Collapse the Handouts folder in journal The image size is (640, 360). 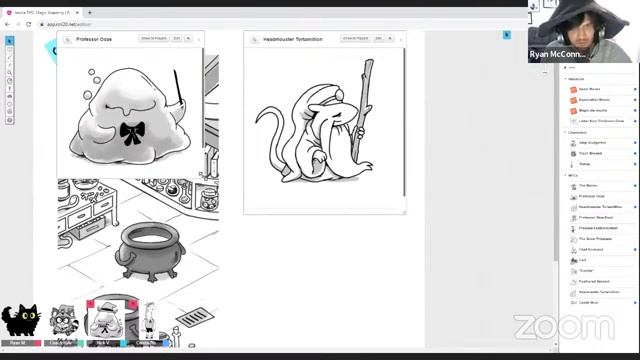tap(565, 79)
